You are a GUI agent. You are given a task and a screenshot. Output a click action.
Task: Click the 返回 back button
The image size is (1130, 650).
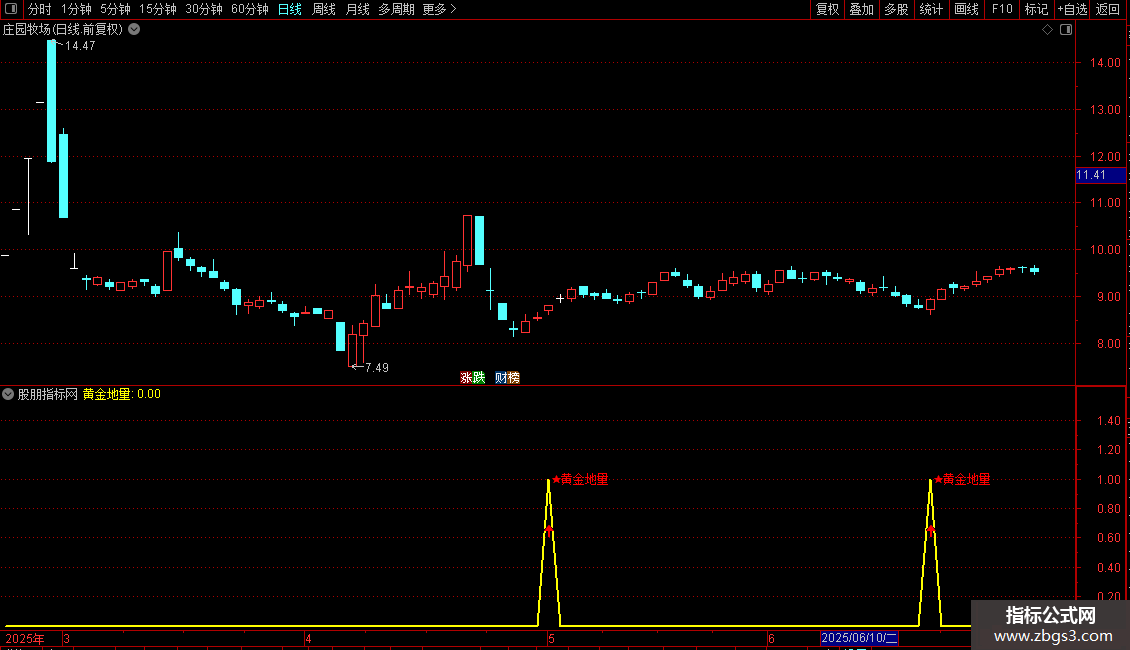(1108, 9)
